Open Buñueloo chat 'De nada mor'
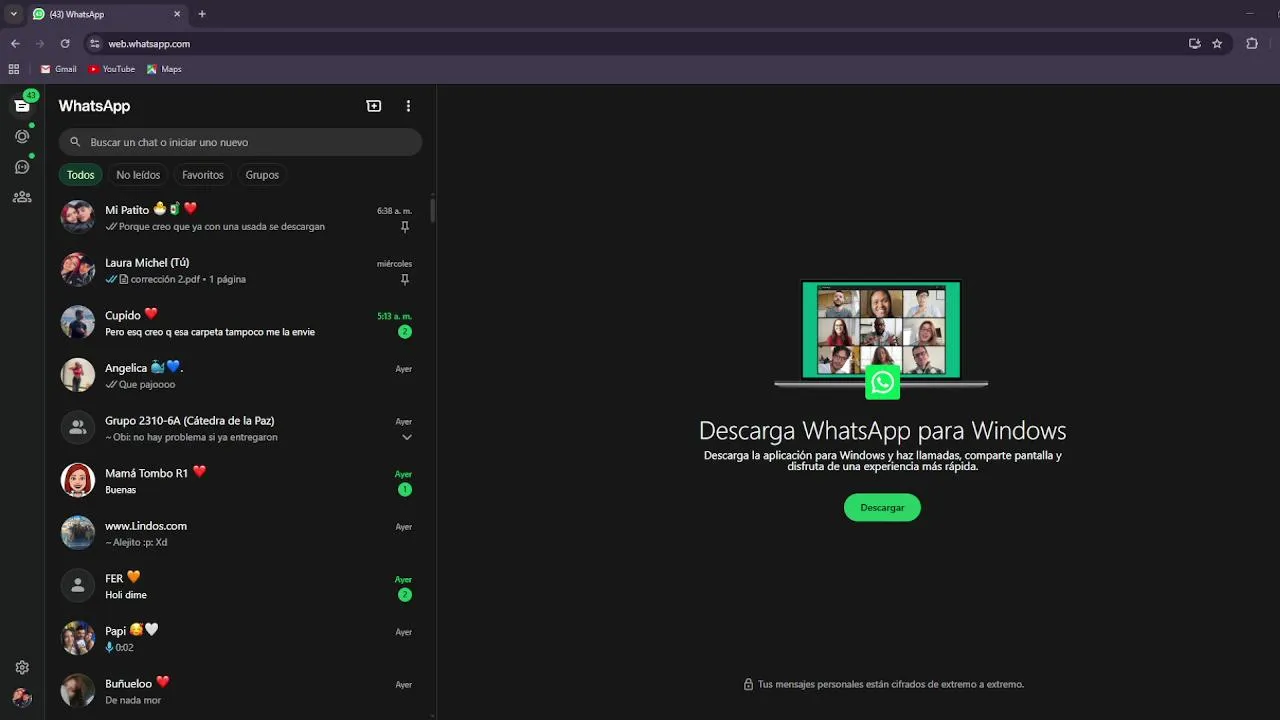Image resolution: width=1280 pixels, height=720 pixels. pyautogui.click(x=240, y=691)
